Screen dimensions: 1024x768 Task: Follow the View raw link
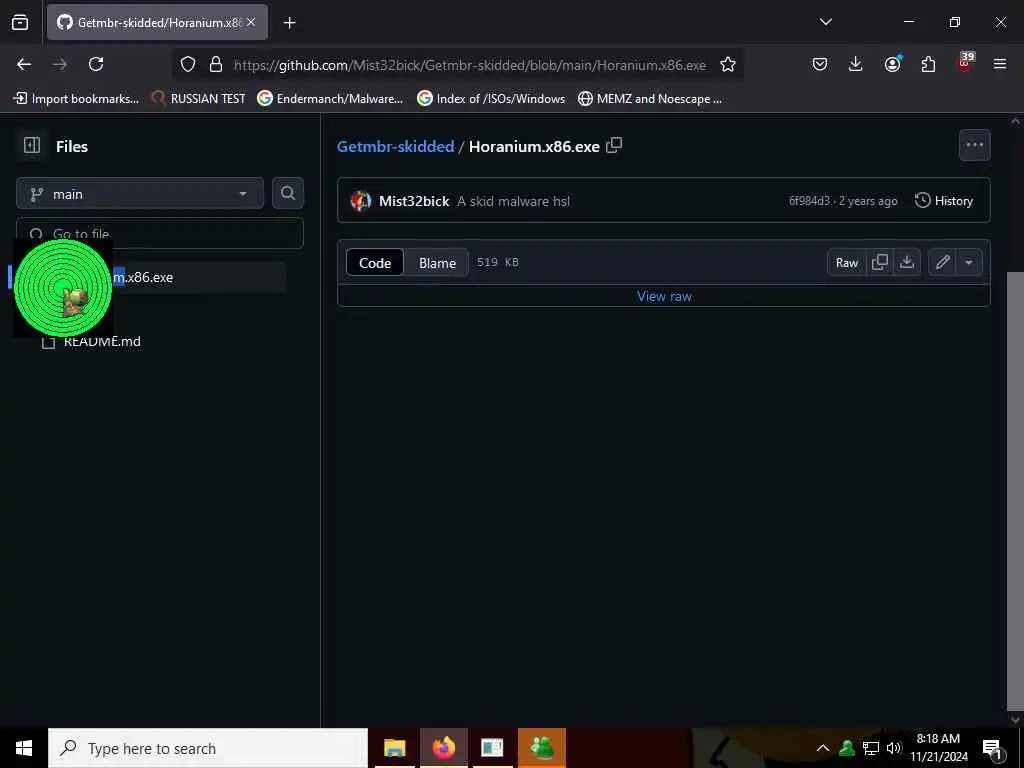coord(664,296)
